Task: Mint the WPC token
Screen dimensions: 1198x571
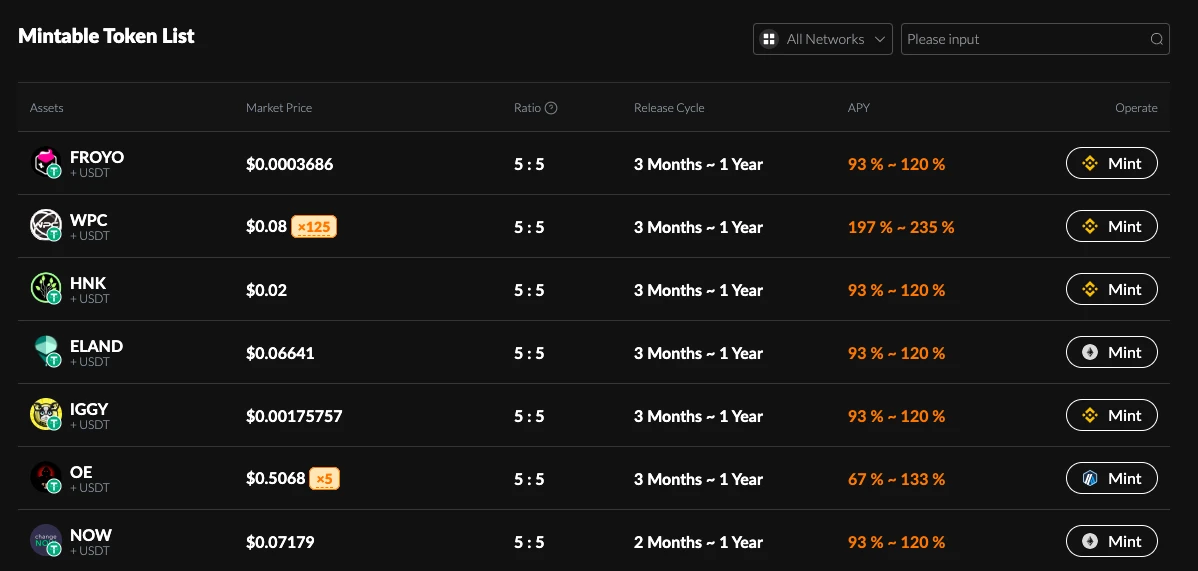Action: (x=1111, y=226)
